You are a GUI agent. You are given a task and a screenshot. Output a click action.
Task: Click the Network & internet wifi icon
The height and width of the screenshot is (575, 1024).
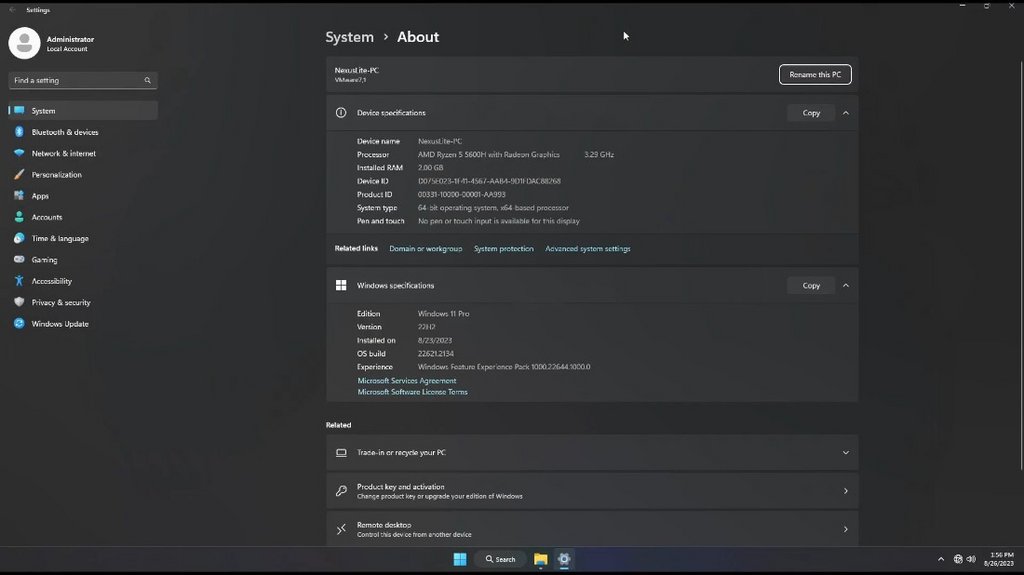[19, 153]
